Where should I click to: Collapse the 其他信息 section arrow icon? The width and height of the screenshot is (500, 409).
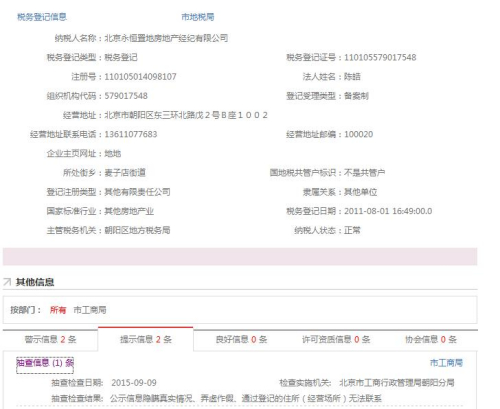click(x=7, y=282)
